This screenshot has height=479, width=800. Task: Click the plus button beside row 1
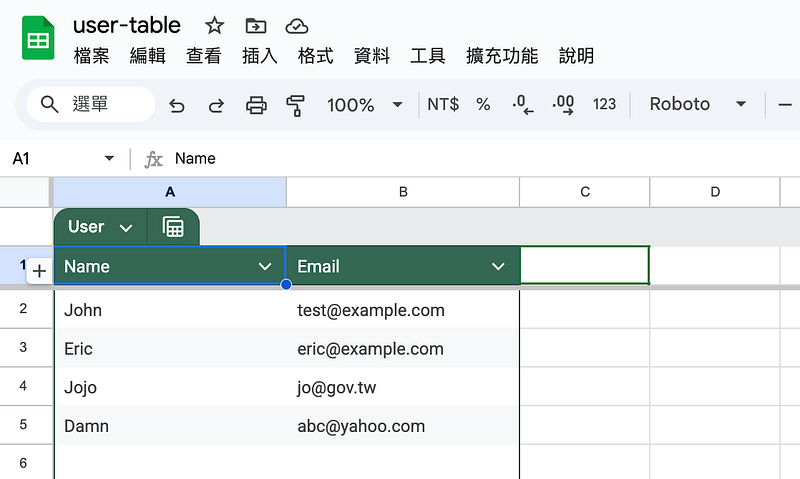pyautogui.click(x=39, y=271)
